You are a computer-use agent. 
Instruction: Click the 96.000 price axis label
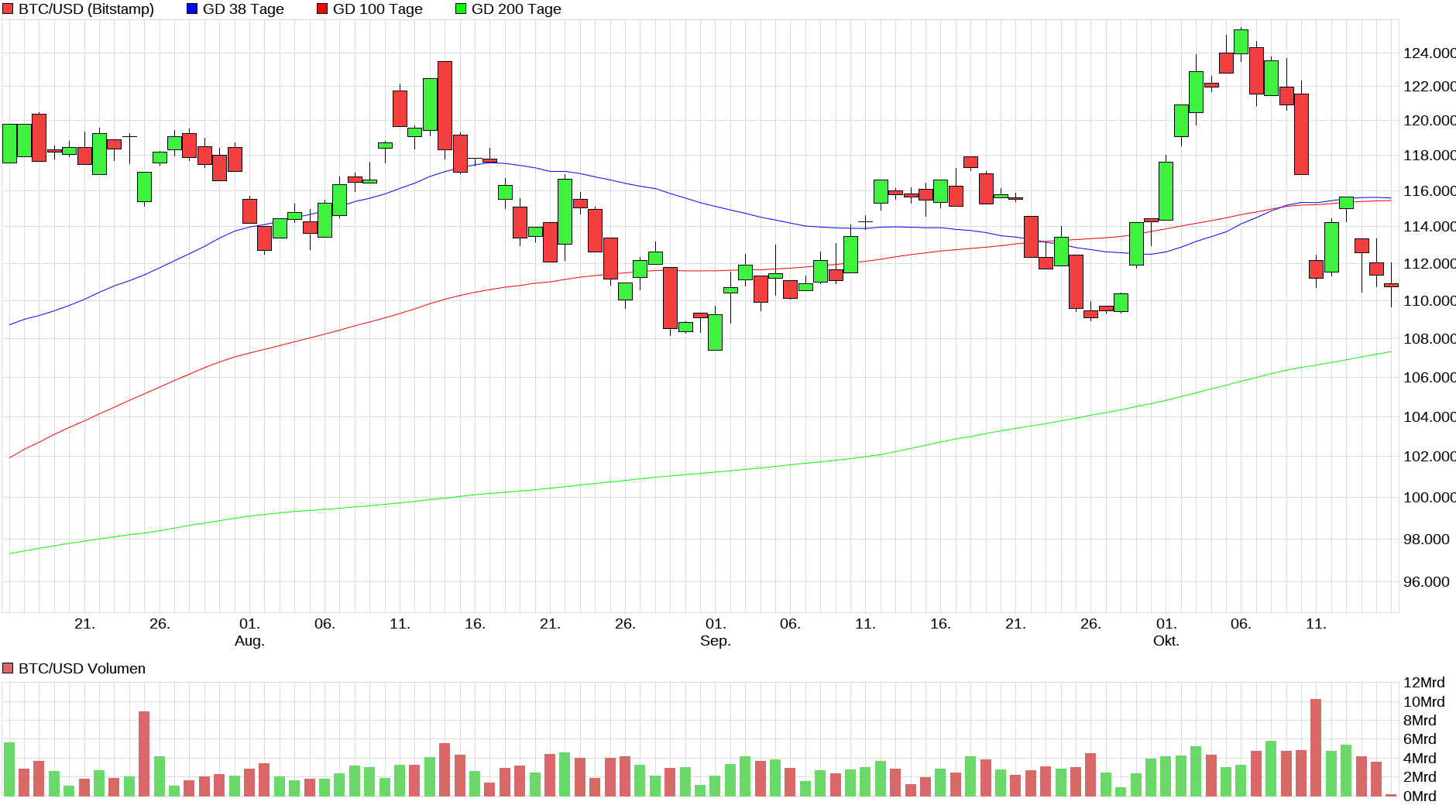[x=1427, y=581]
